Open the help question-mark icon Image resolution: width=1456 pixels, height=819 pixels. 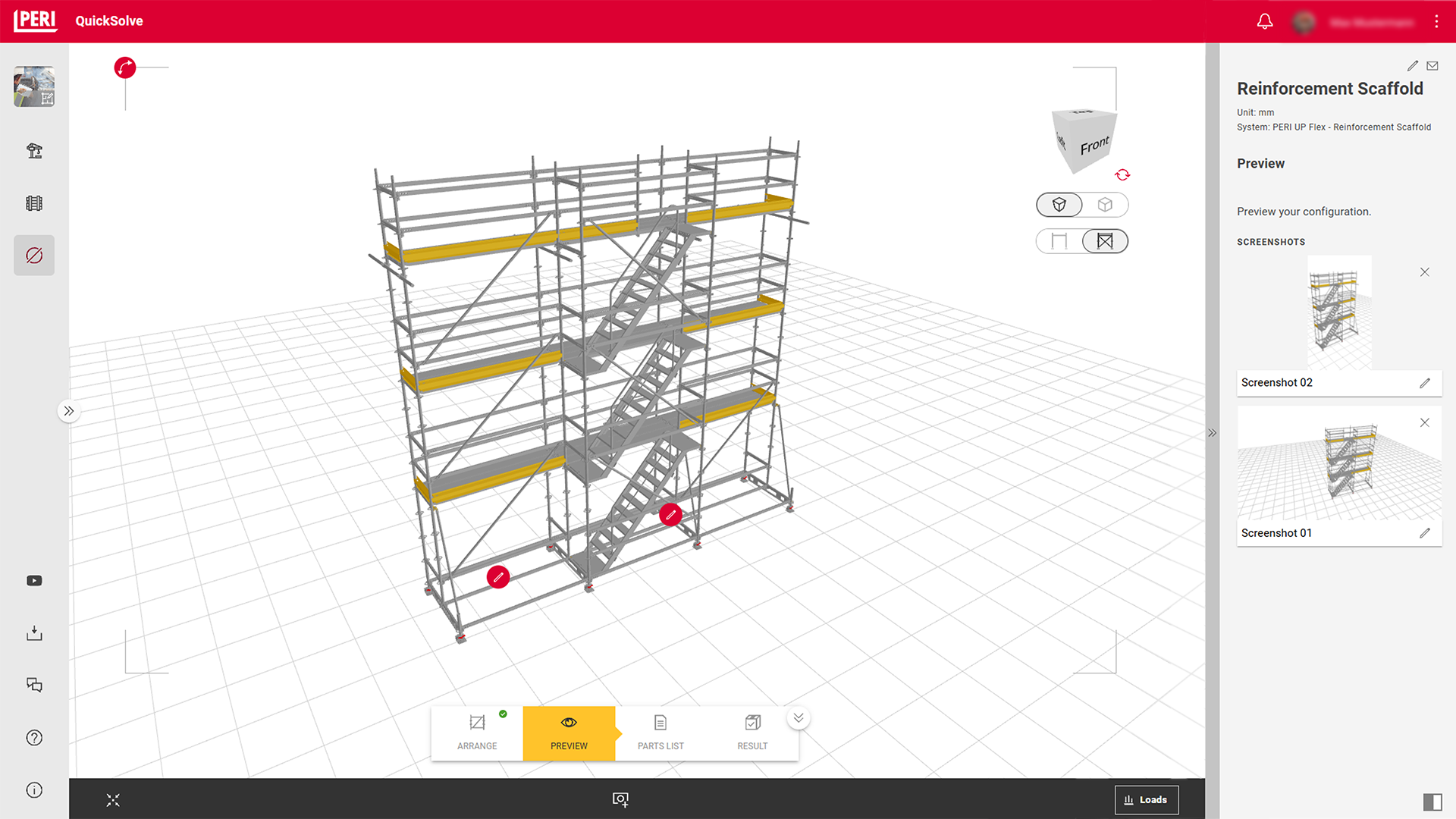(x=34, y=737)
